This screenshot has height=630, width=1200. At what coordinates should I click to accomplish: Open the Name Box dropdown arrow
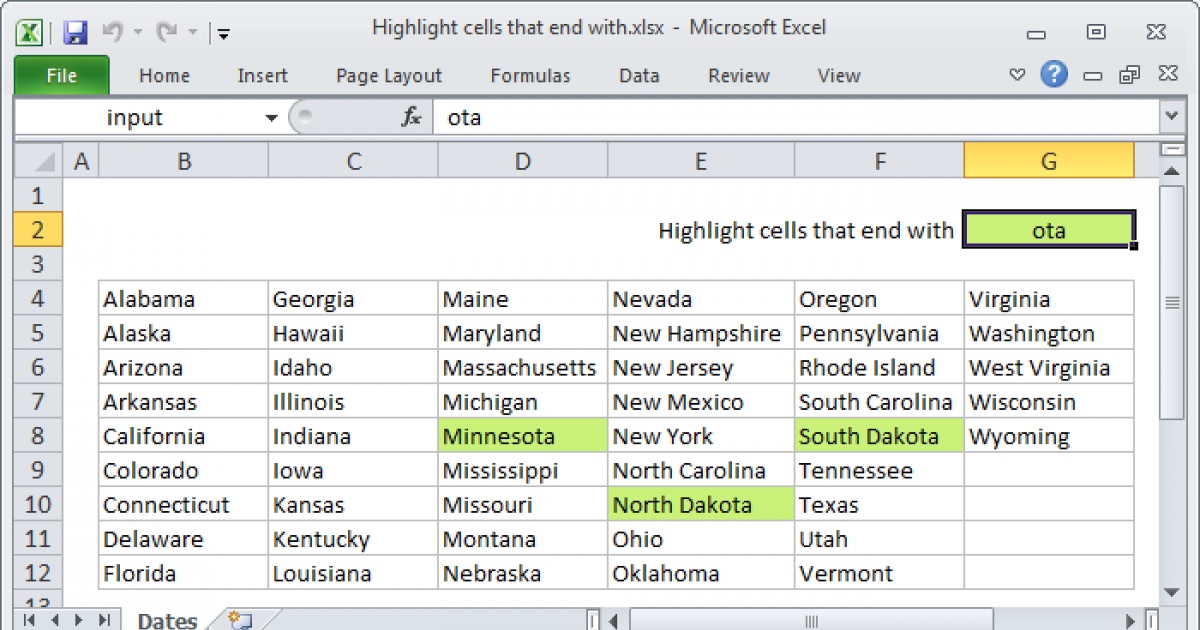[270, 117]
